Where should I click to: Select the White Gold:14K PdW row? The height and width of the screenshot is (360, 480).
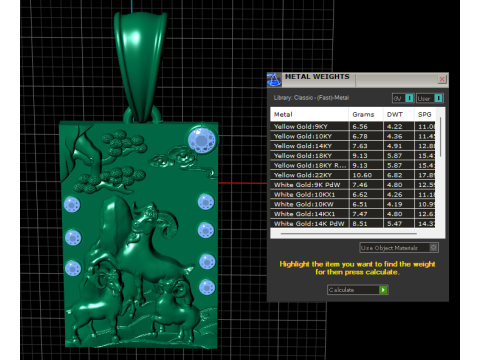pyautogui.click(x=353, y=223)
